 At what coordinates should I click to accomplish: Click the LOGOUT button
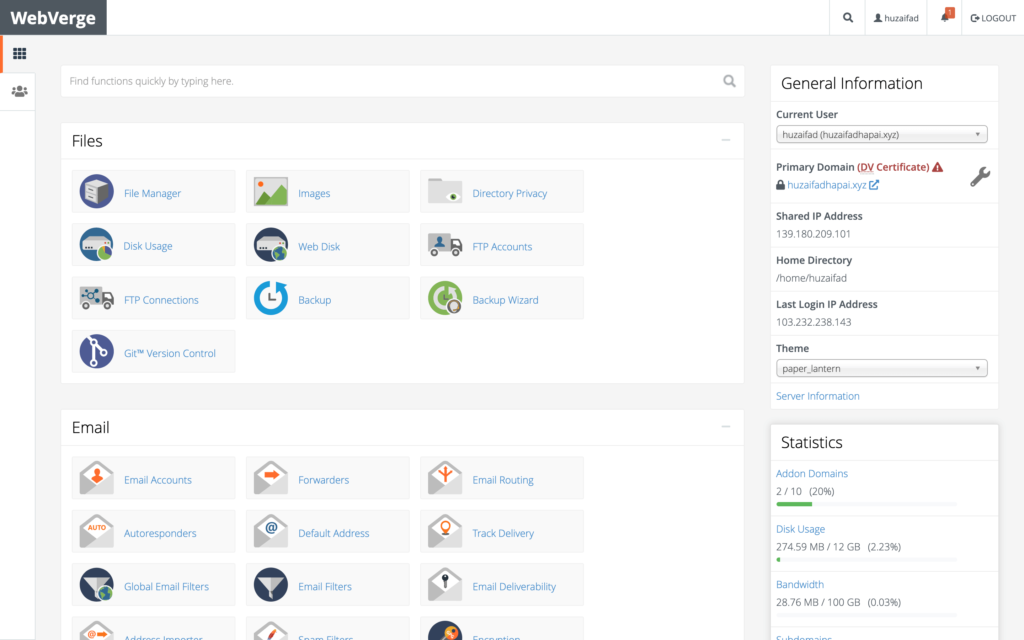992,18
